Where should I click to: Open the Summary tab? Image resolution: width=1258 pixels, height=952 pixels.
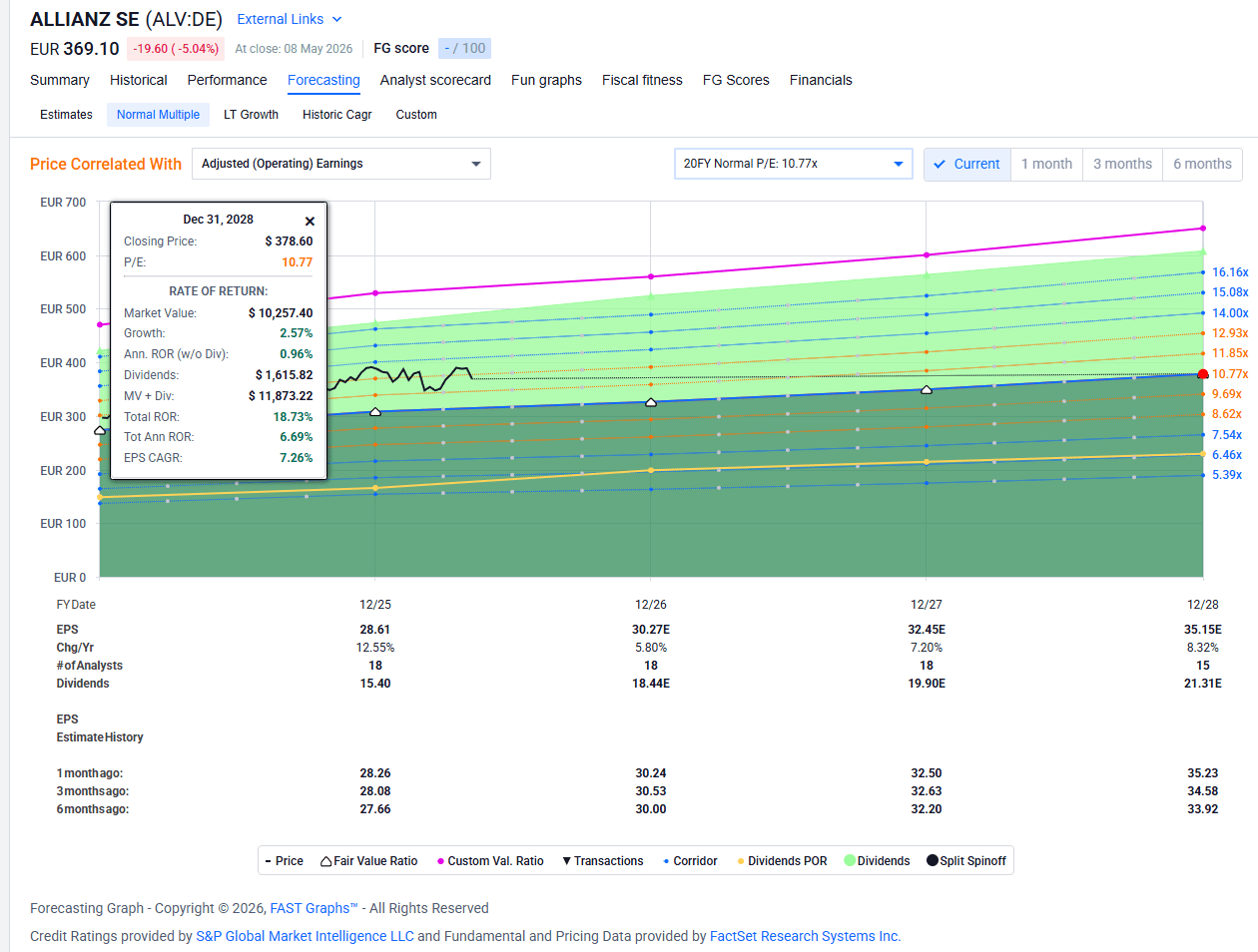click(60, 80)
